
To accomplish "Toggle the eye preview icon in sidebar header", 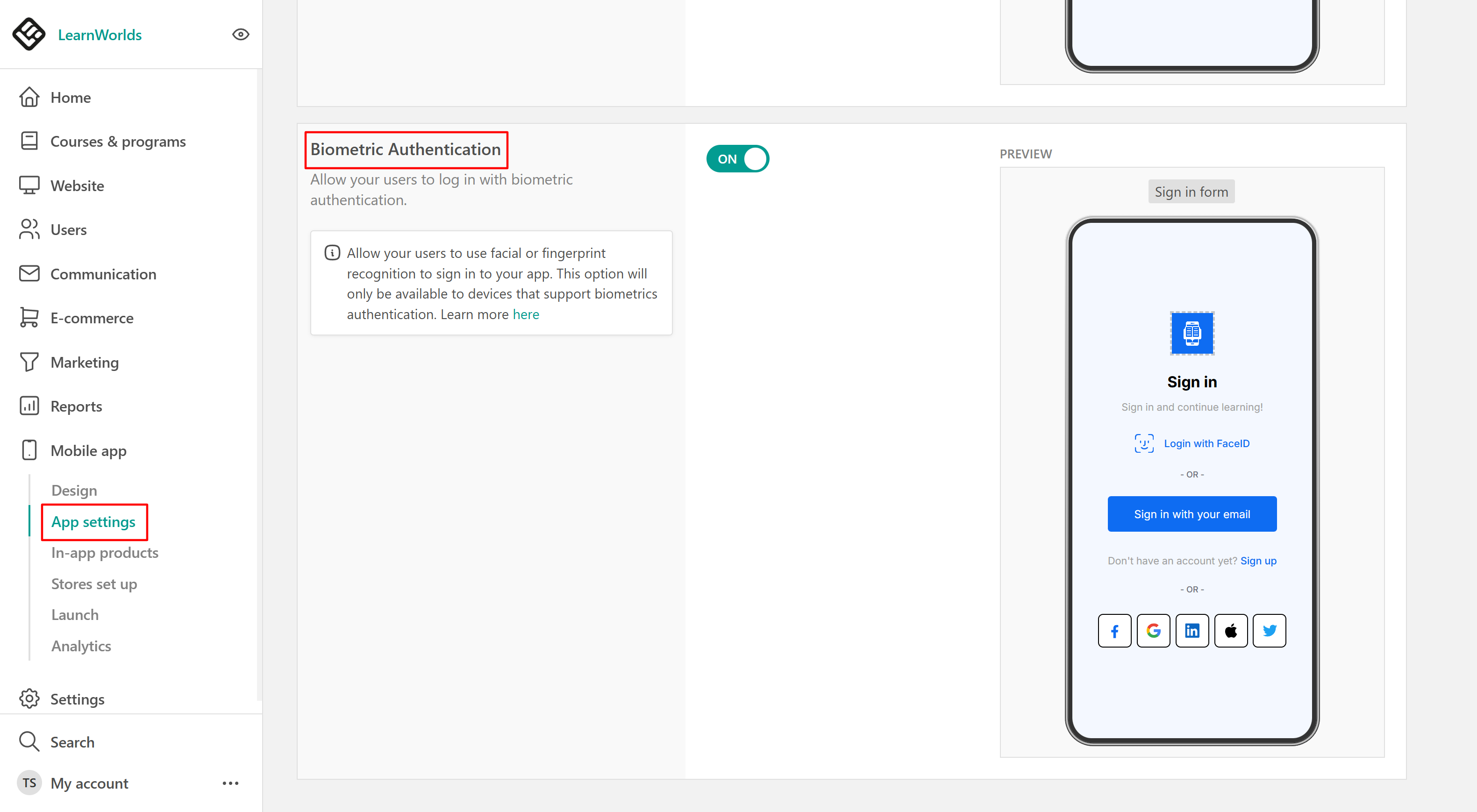I will click(x=240, y=35).
